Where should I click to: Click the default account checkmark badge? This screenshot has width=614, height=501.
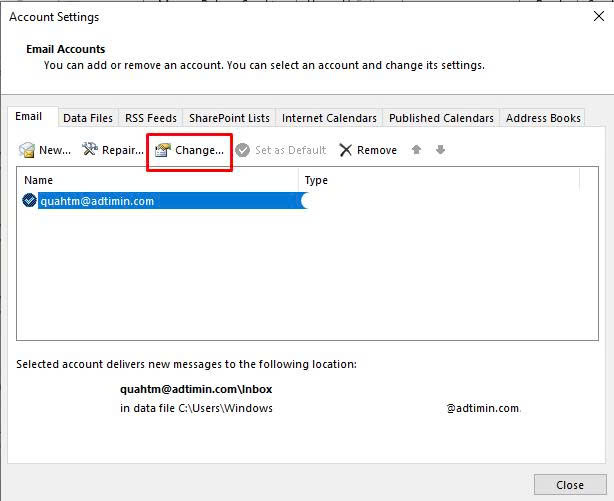pyautogui.click(x=29, y=201)
